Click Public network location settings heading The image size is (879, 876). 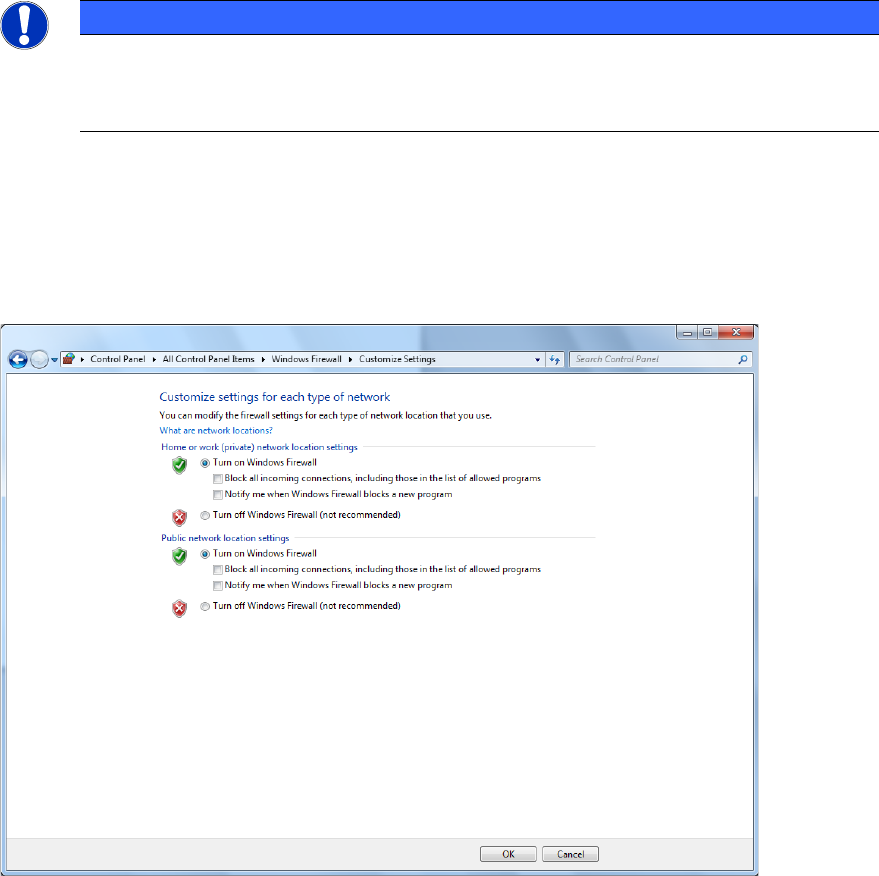(x=225, y=538)
